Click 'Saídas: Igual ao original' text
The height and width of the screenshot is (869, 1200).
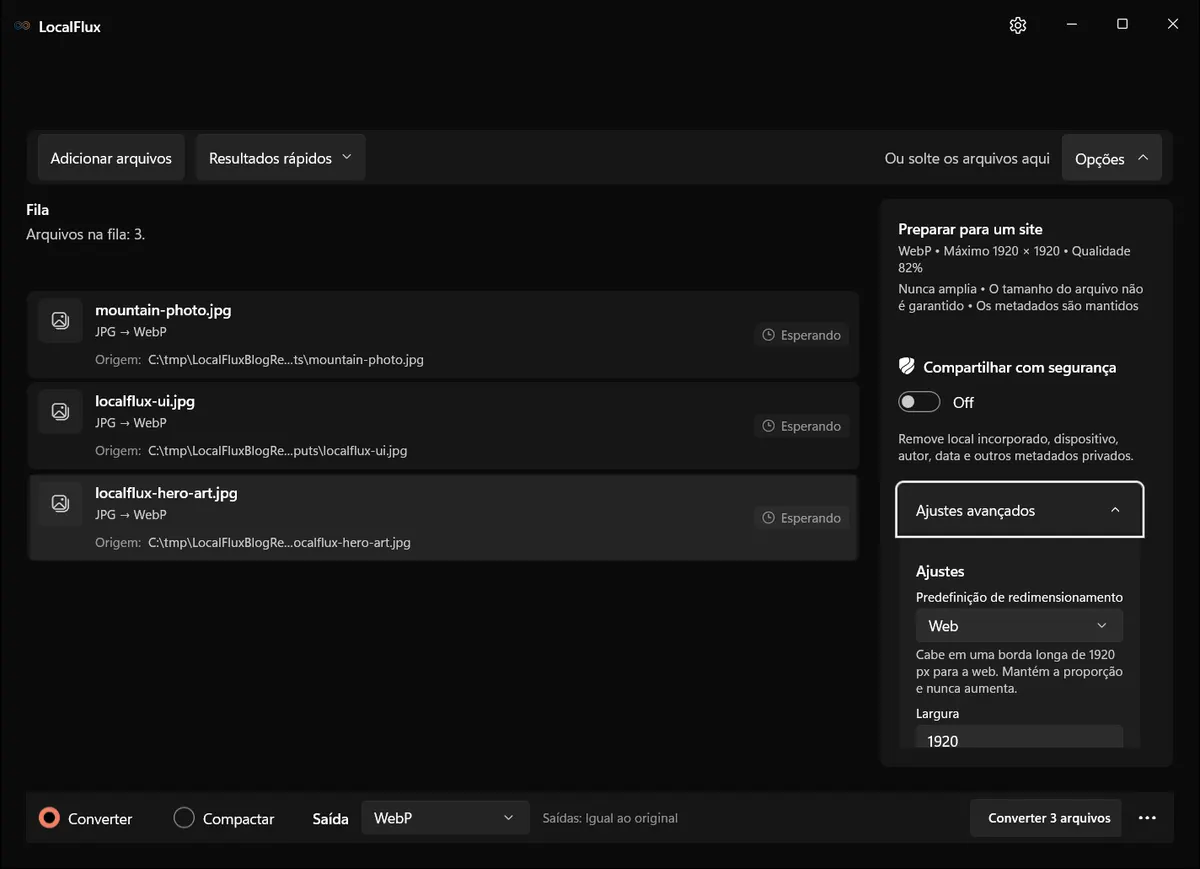(x=610, y=818)
